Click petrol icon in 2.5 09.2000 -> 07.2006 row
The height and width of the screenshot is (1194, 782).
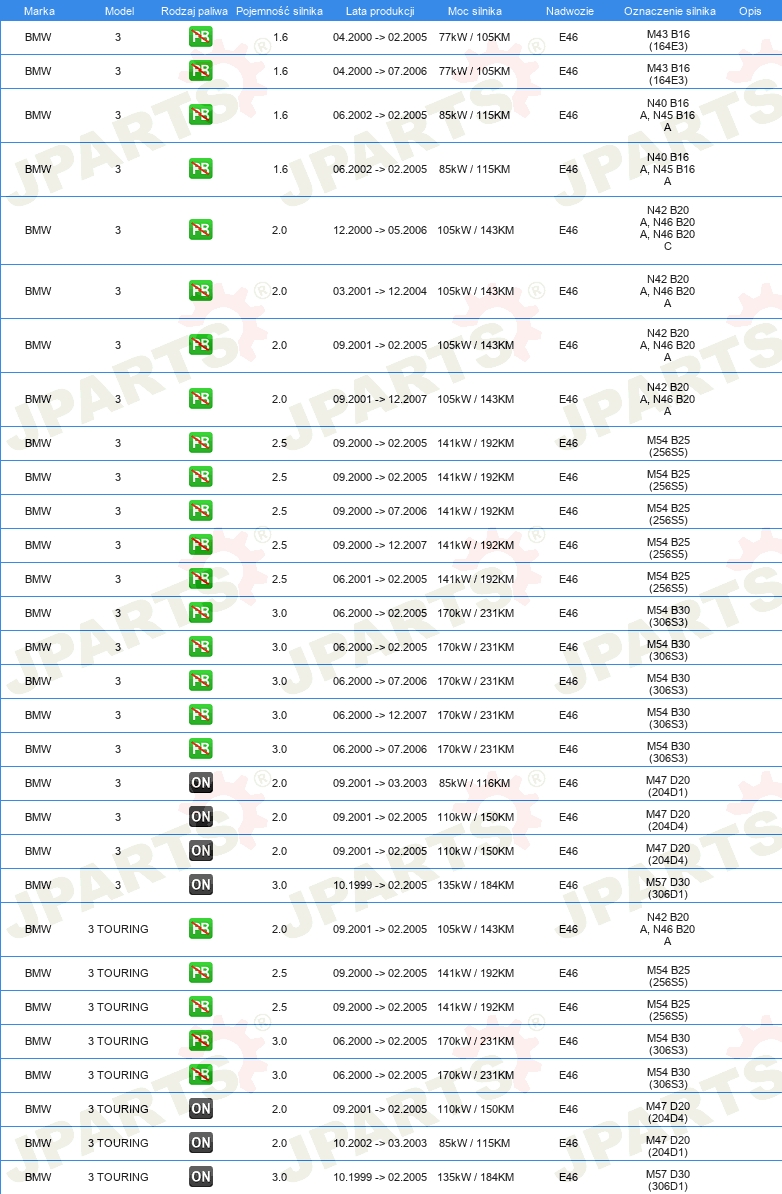[200, 511]
